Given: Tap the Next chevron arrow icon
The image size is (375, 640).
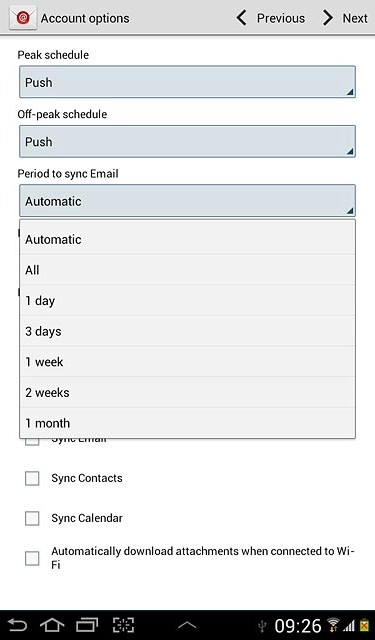Looking at the screenshot, I should 328,18.
